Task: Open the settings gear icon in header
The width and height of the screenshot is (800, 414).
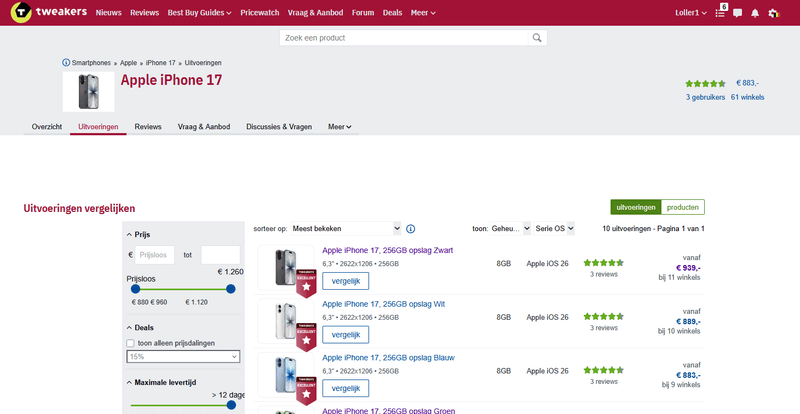Action: click(774, 13)
